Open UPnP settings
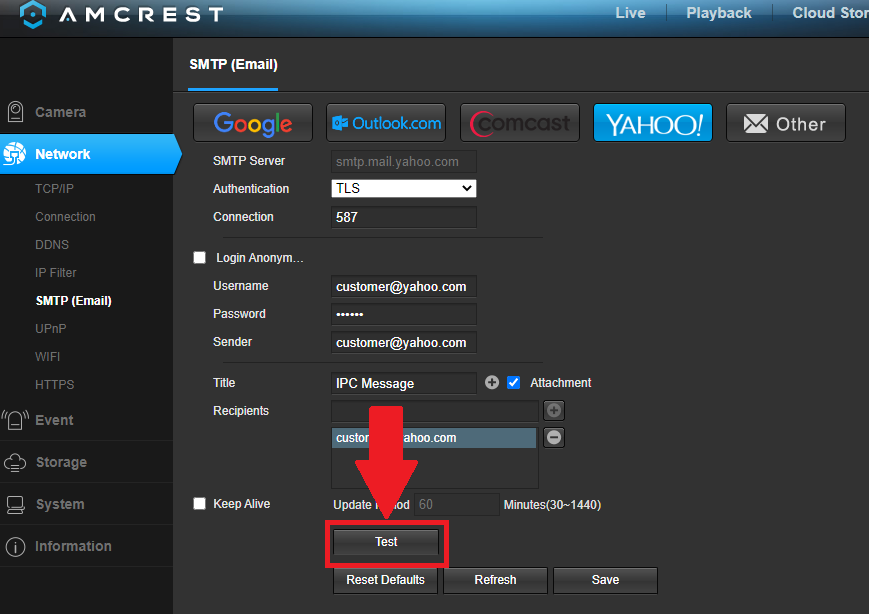The height and width of the screenshot is (614, 869). click(50, 329)
